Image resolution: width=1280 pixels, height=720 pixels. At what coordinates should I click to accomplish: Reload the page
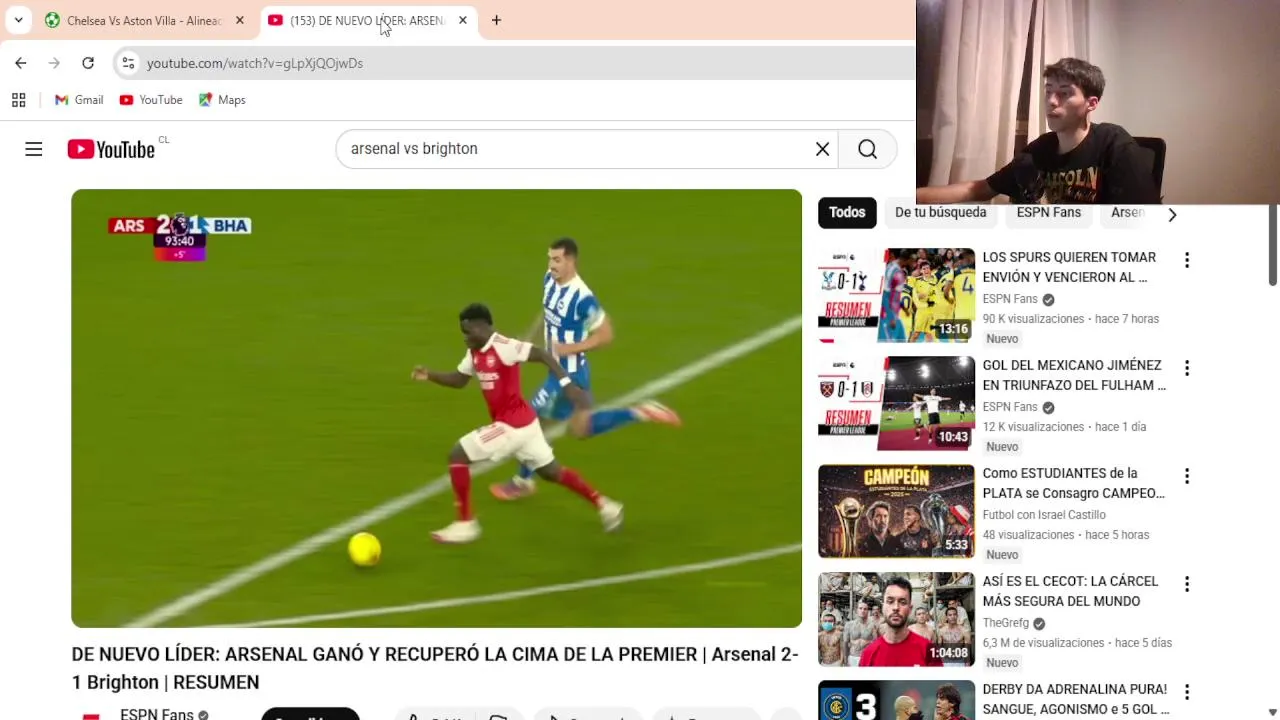click(88, 63)
